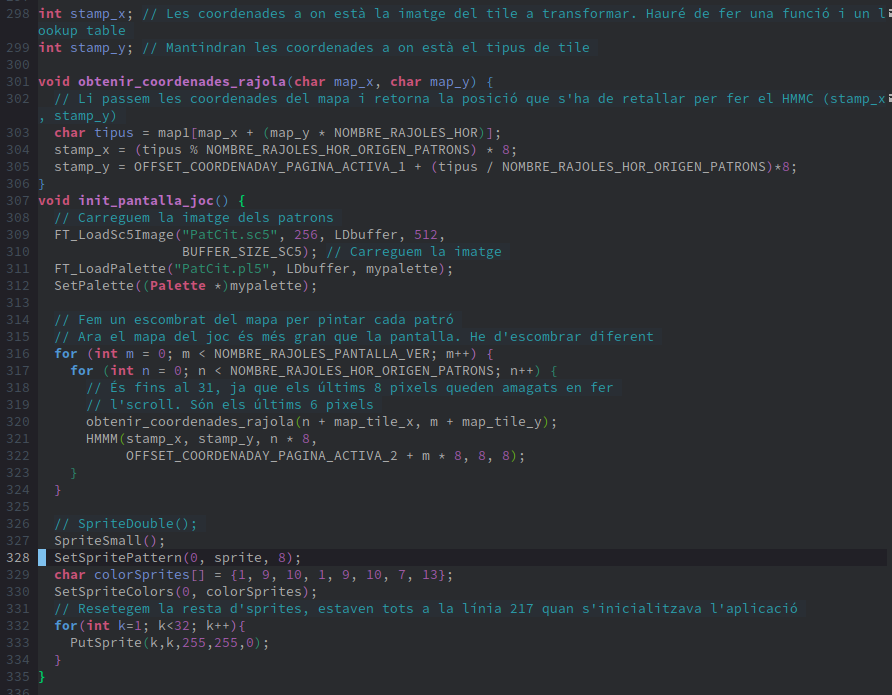Click the function name obtenir_coordenades_rajola on line 301
This screenshot has width=892, height=695.
(x=182, y=82)
